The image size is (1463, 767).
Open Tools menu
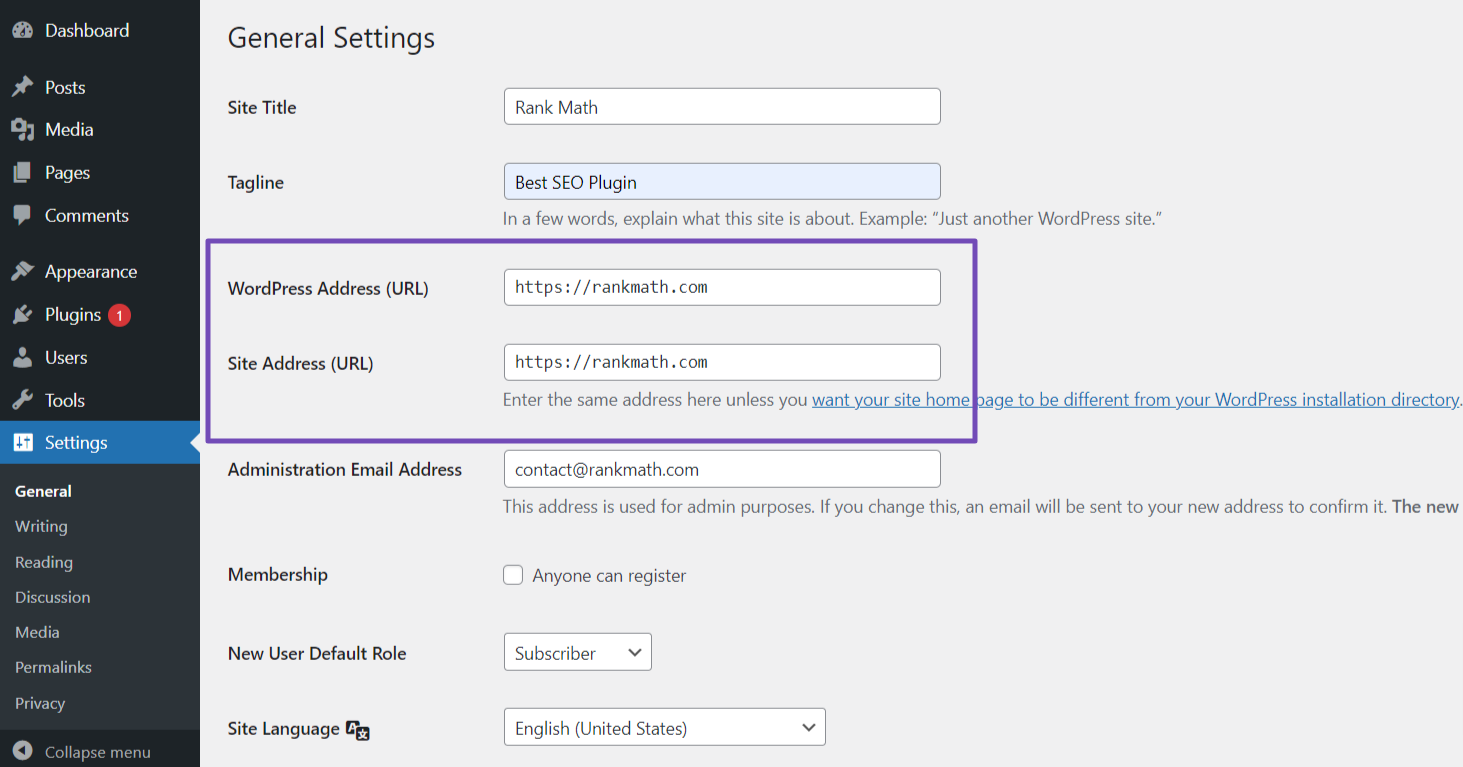coord(65,401)
